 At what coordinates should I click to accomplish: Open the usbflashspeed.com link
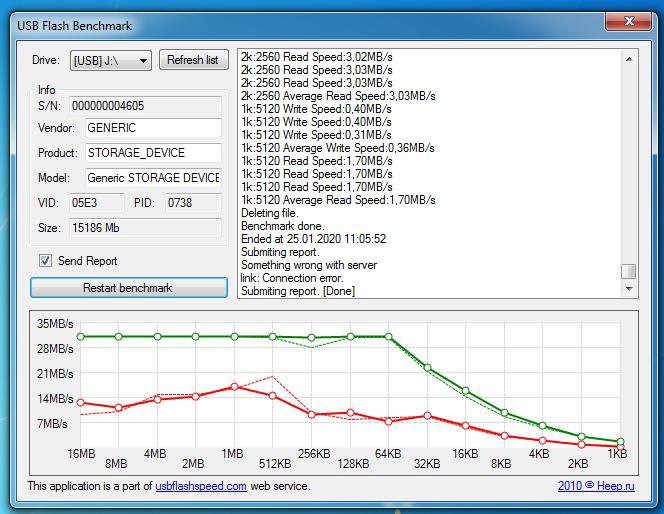click(201, 487)
